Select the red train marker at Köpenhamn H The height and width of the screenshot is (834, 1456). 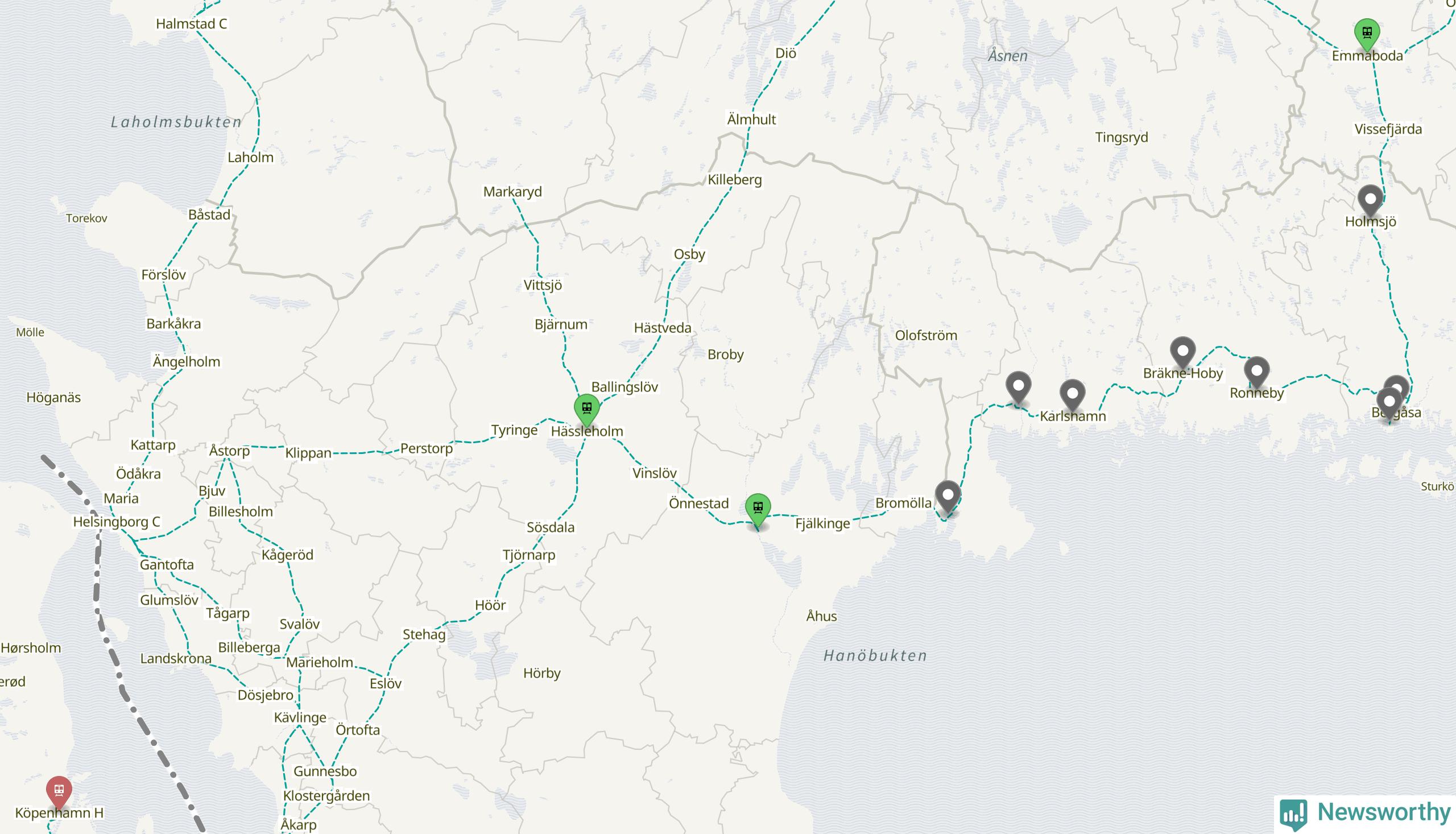pyautogui.click(x=59, y=791)
